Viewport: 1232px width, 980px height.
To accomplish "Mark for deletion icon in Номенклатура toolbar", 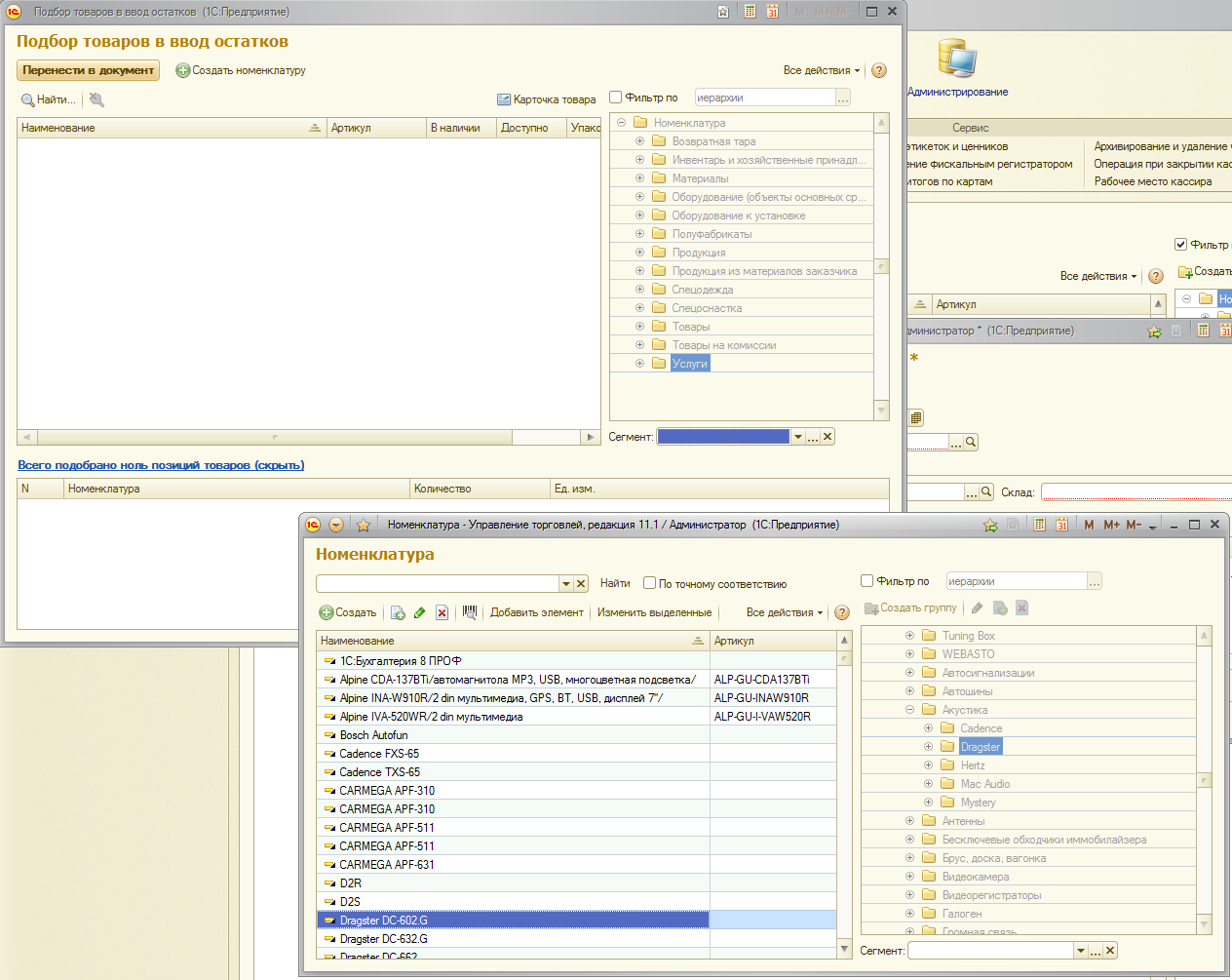I will click(x=442, y=612).
